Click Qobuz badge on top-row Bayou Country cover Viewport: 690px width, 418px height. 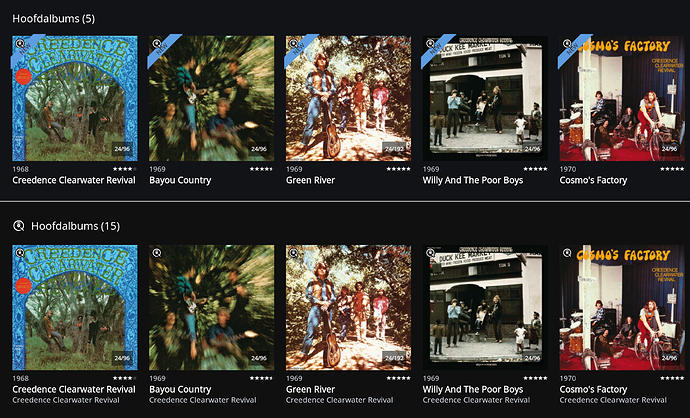(x=157, y=44)
